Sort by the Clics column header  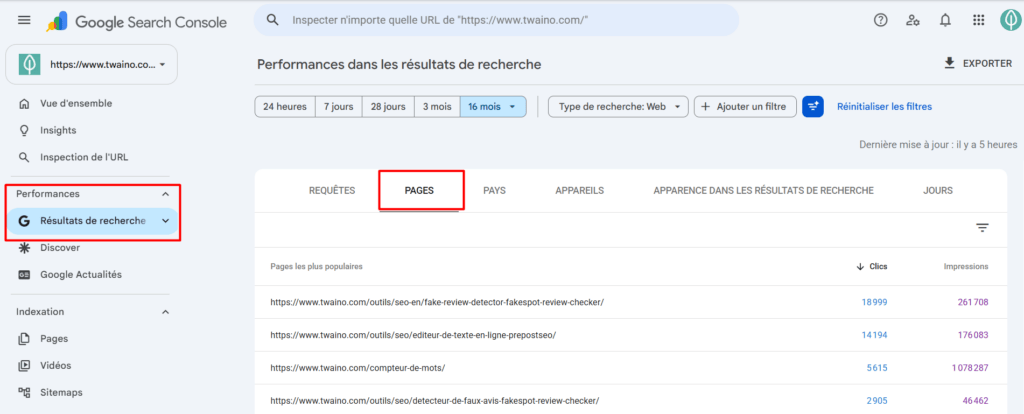point(872,266)
